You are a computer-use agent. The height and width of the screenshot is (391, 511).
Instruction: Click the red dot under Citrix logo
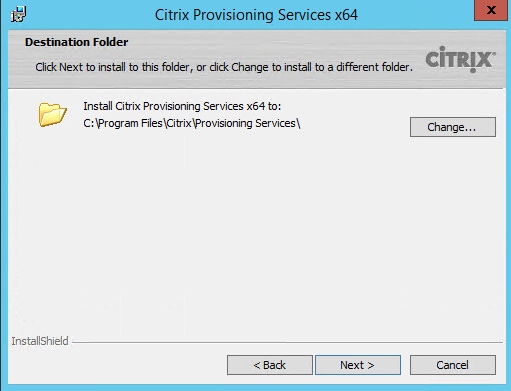point(473,70)
